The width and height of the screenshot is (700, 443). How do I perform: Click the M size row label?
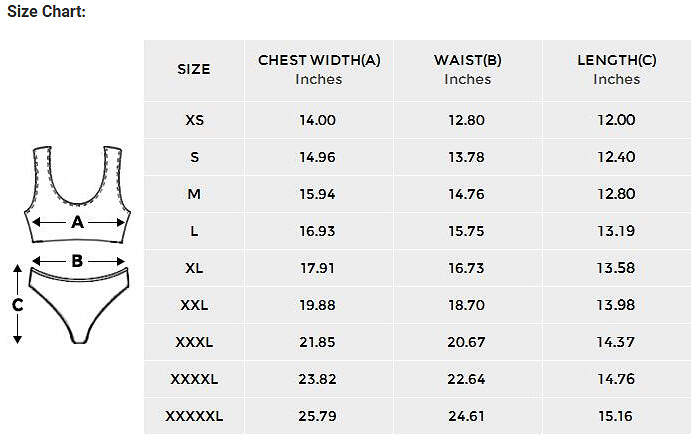(194, 194)
